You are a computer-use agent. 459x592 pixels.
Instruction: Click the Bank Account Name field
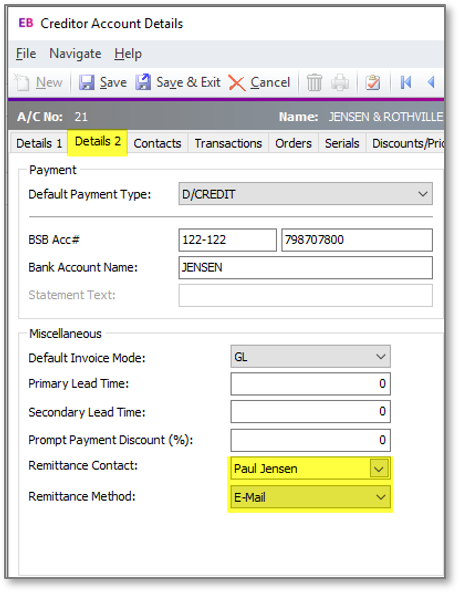pyautogui.click(x=306, y=268)
